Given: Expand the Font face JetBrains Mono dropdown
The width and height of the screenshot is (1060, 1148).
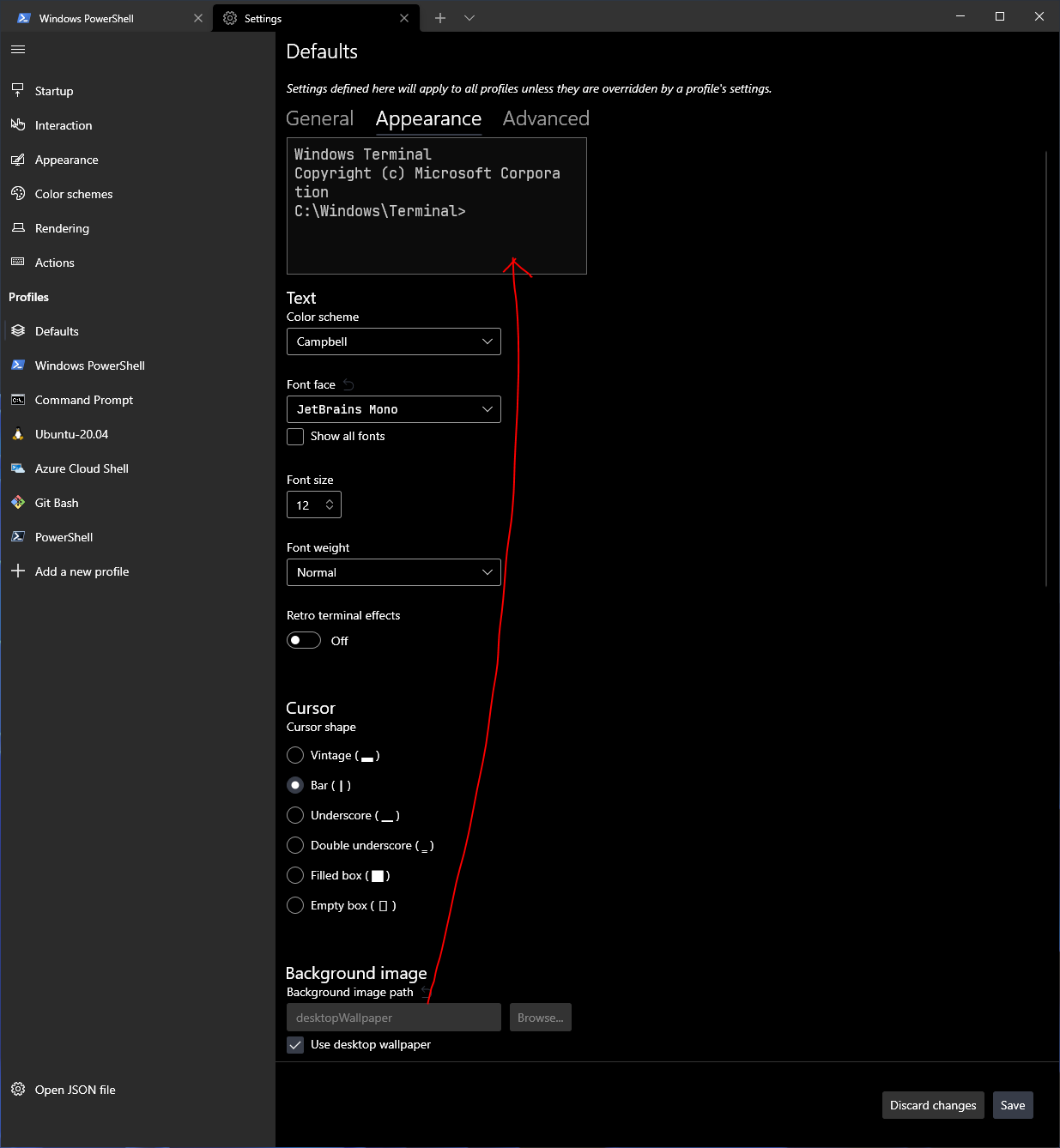Looking at the screenshot, I should point(393,409).
